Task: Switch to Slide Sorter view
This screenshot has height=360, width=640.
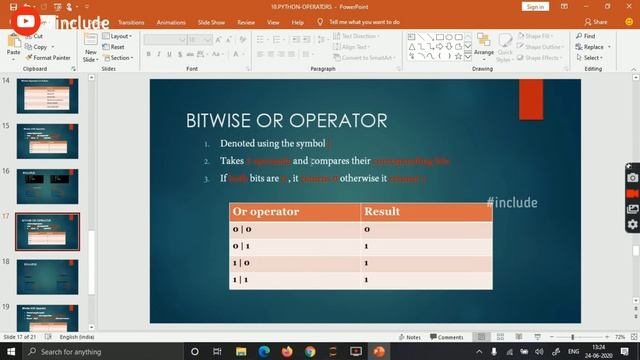Action: 500,337
